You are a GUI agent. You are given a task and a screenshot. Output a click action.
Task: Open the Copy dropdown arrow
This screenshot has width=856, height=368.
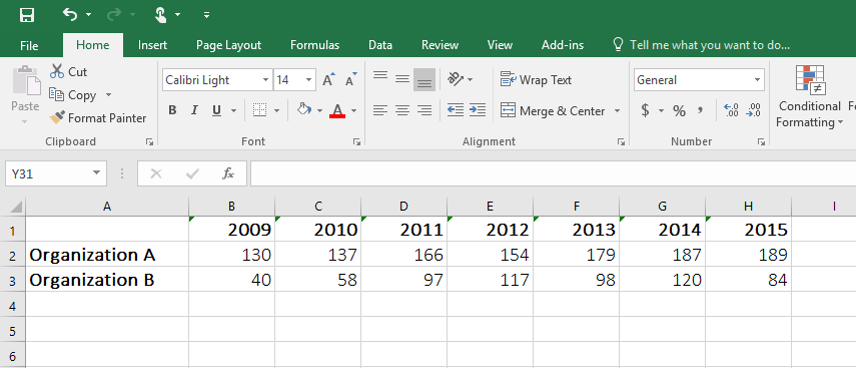tap(108, 95)
